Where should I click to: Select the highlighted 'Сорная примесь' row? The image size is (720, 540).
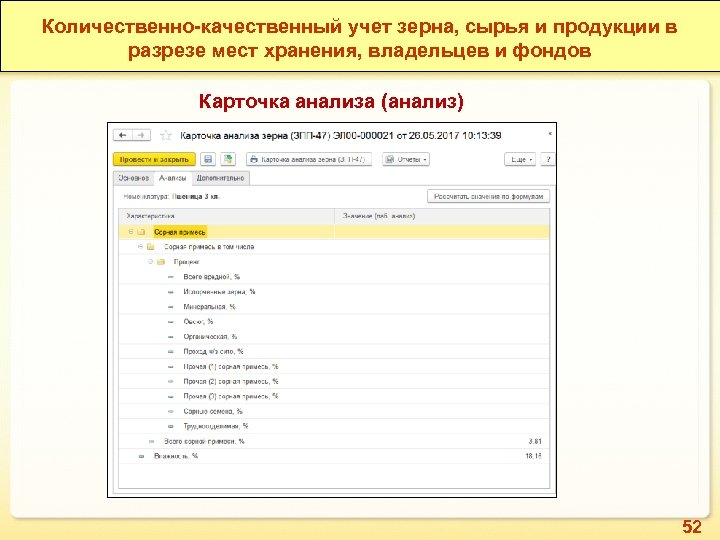pyautogui.click(x=334, y=232)
